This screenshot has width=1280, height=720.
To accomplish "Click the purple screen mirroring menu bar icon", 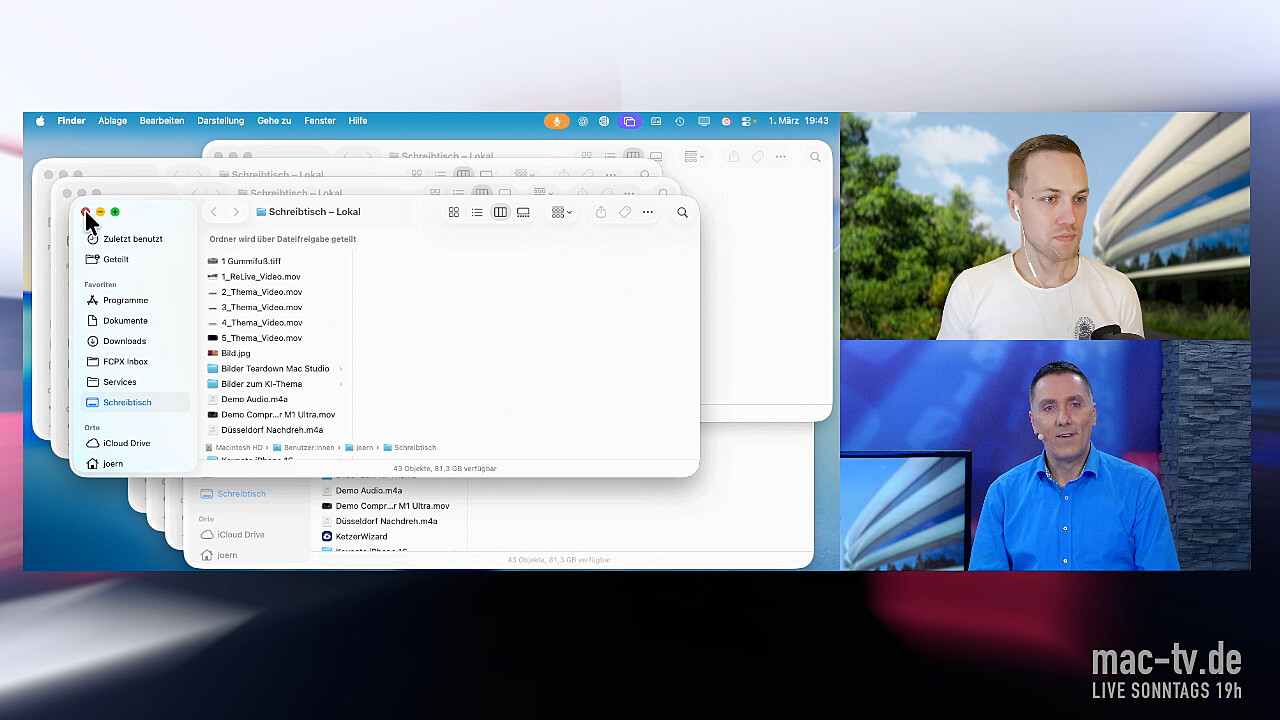I will pos(629,121).
